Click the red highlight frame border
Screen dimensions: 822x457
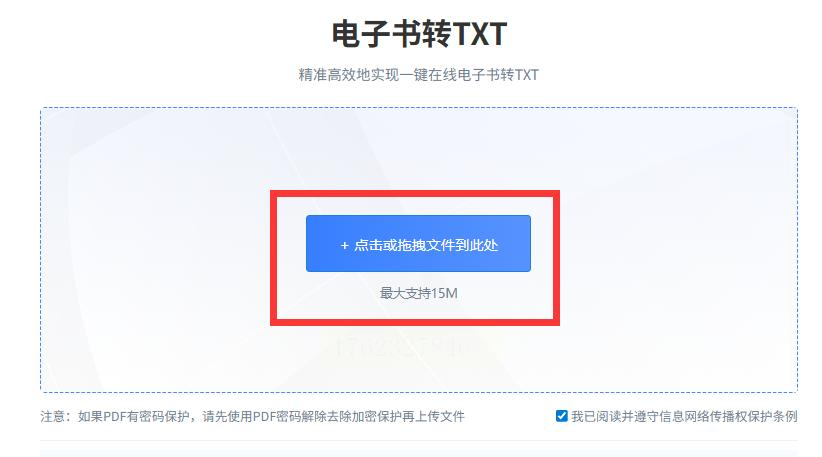click(415, 193)
